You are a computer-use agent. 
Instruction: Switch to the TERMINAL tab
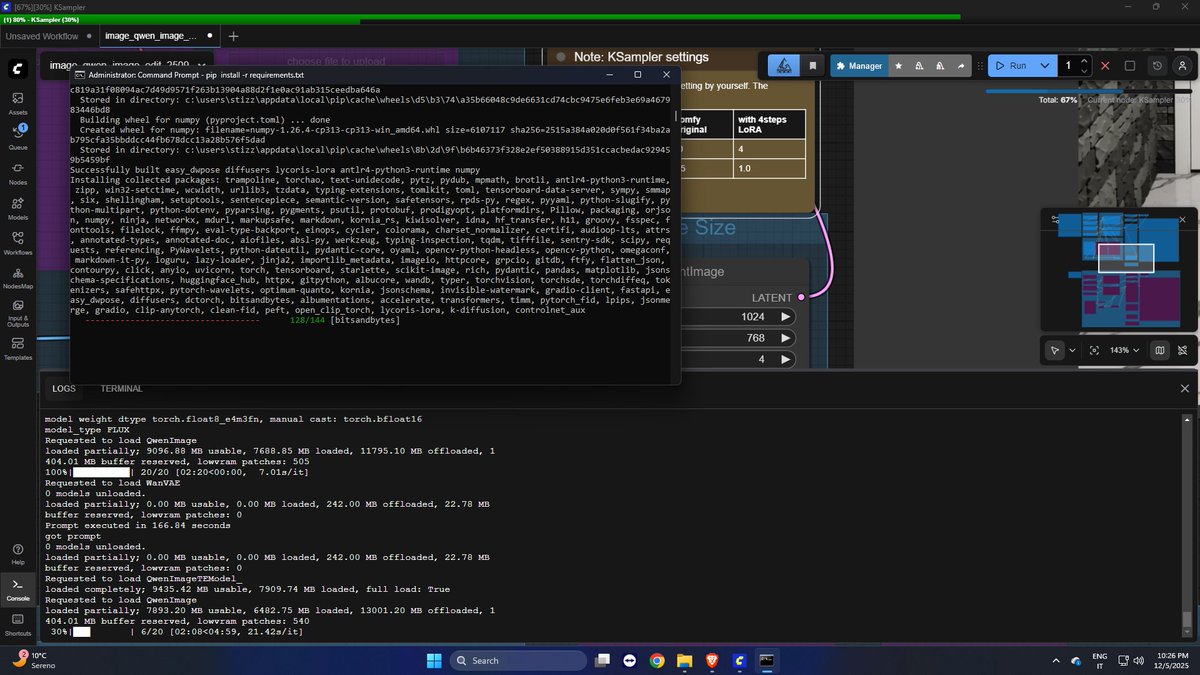point(121,388)
